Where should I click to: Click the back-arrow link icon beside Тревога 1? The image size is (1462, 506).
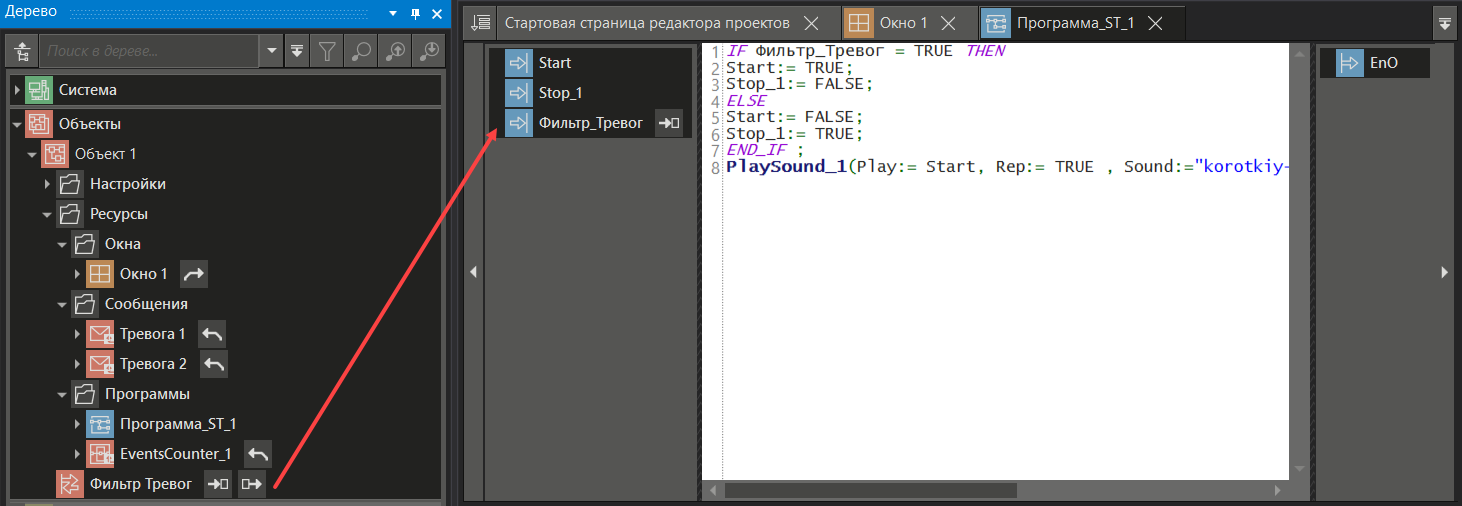(x=212, y=334)
